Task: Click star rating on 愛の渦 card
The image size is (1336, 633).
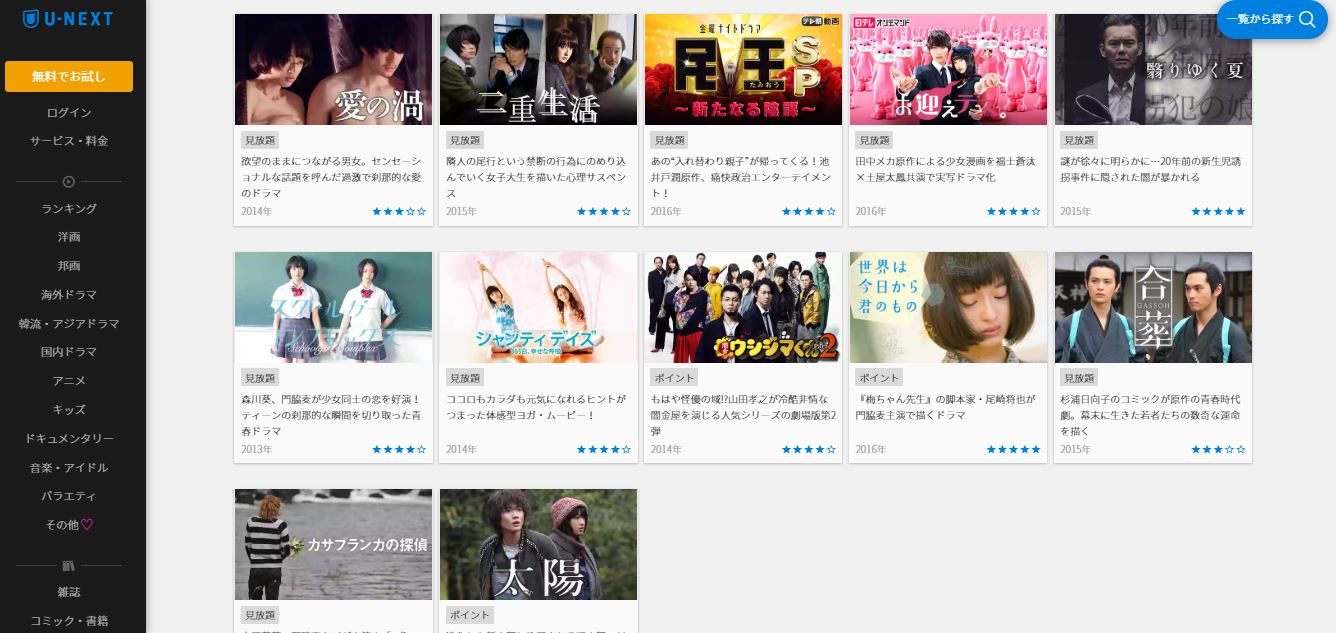Action: pos(399,212)
